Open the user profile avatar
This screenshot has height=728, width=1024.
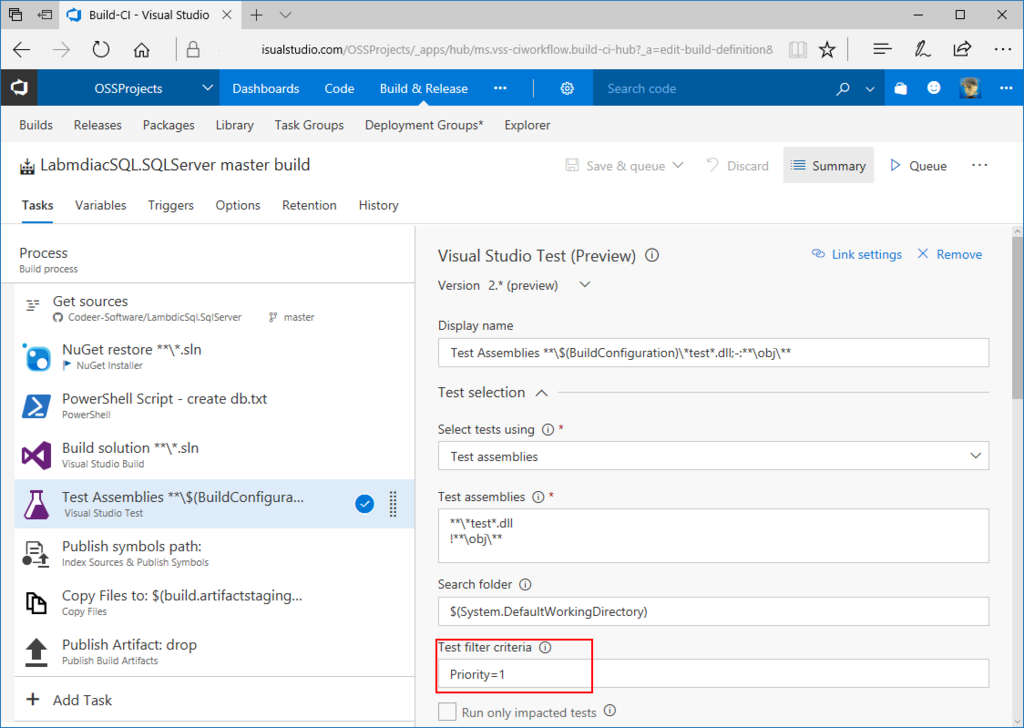[x=970, y=88]
